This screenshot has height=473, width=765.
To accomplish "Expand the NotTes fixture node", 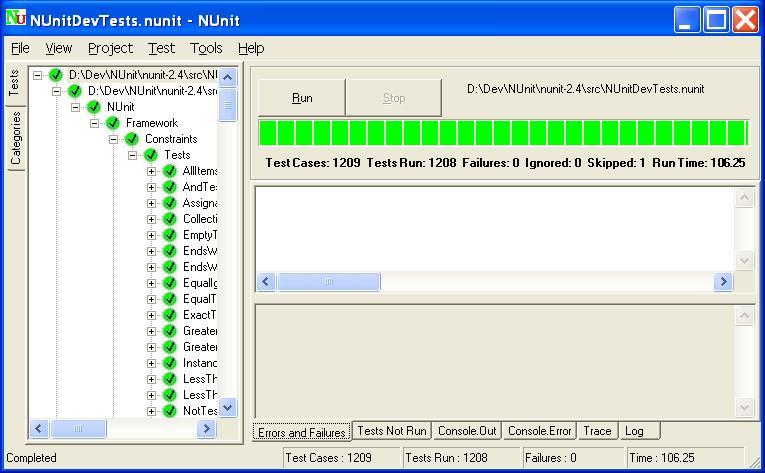I will [x=151, y=411].
